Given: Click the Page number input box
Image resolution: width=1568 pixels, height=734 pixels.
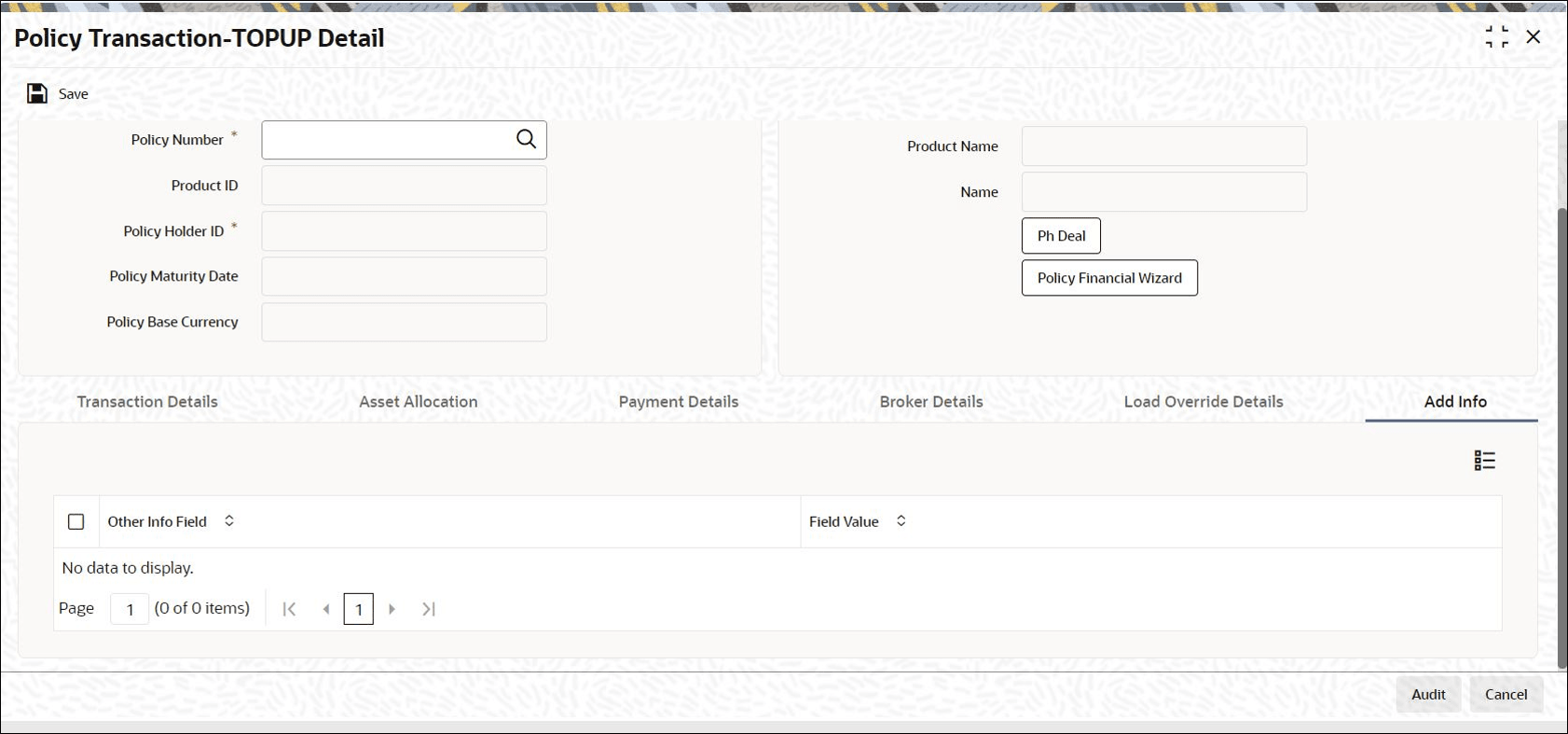Looking at the screenshot, I should click(x=130, y=609).
